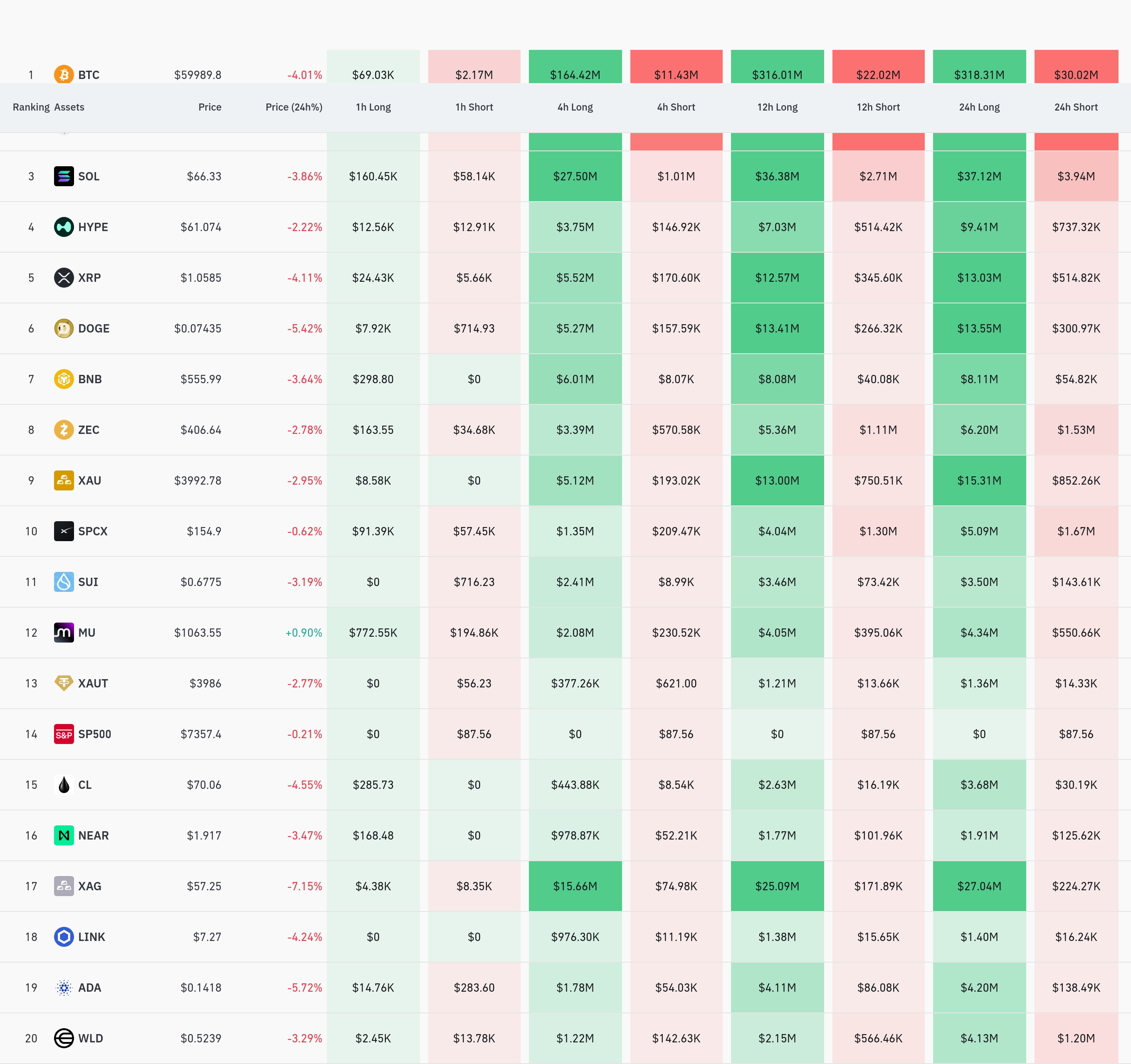Sort by the 1h Long column header
Image resolution: width=1131 pixels, height=1064 pixels.
[x=373, y=107]
